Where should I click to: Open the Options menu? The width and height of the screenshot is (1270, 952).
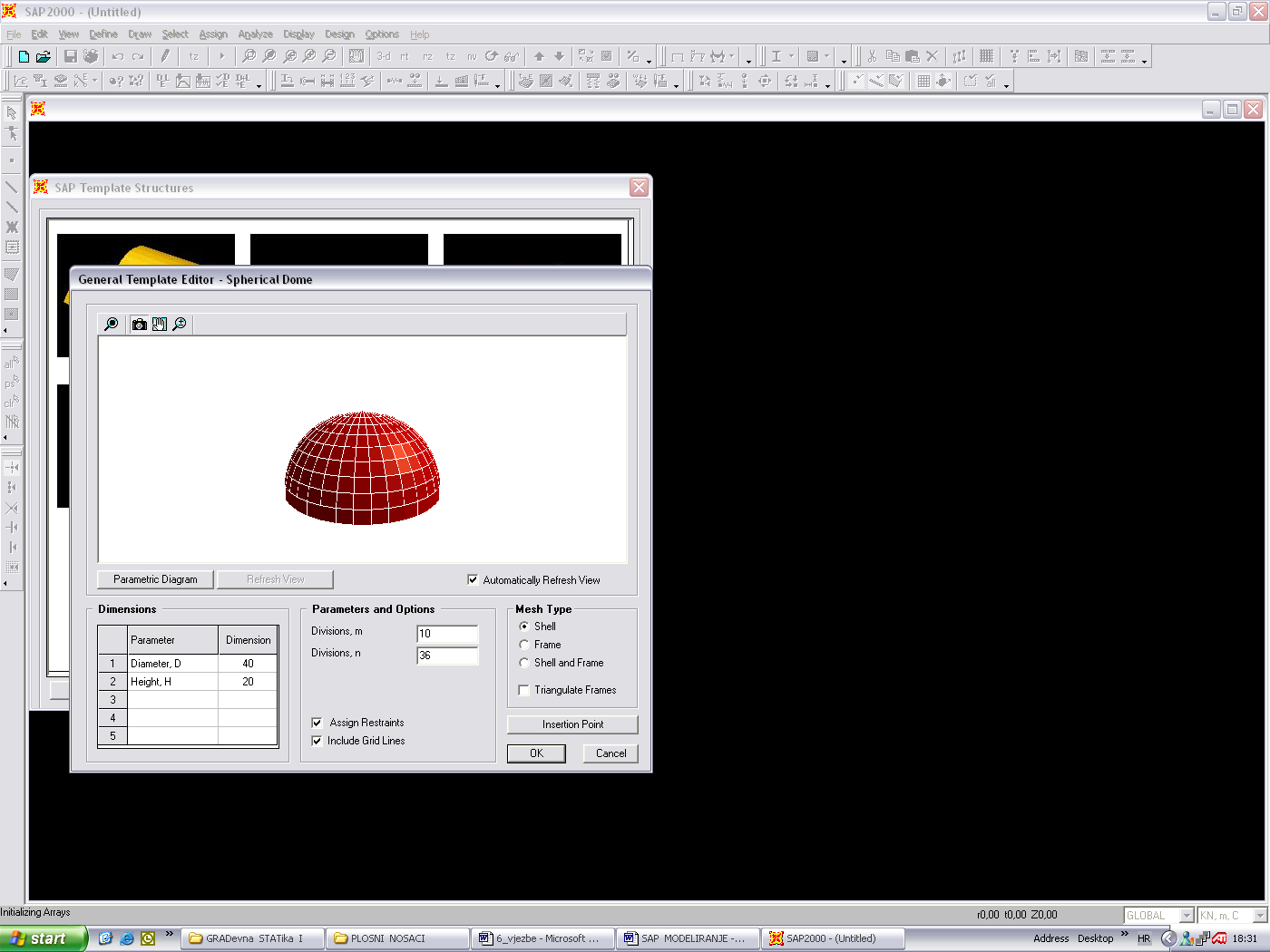pyautogui.click(x=382, y=34)
